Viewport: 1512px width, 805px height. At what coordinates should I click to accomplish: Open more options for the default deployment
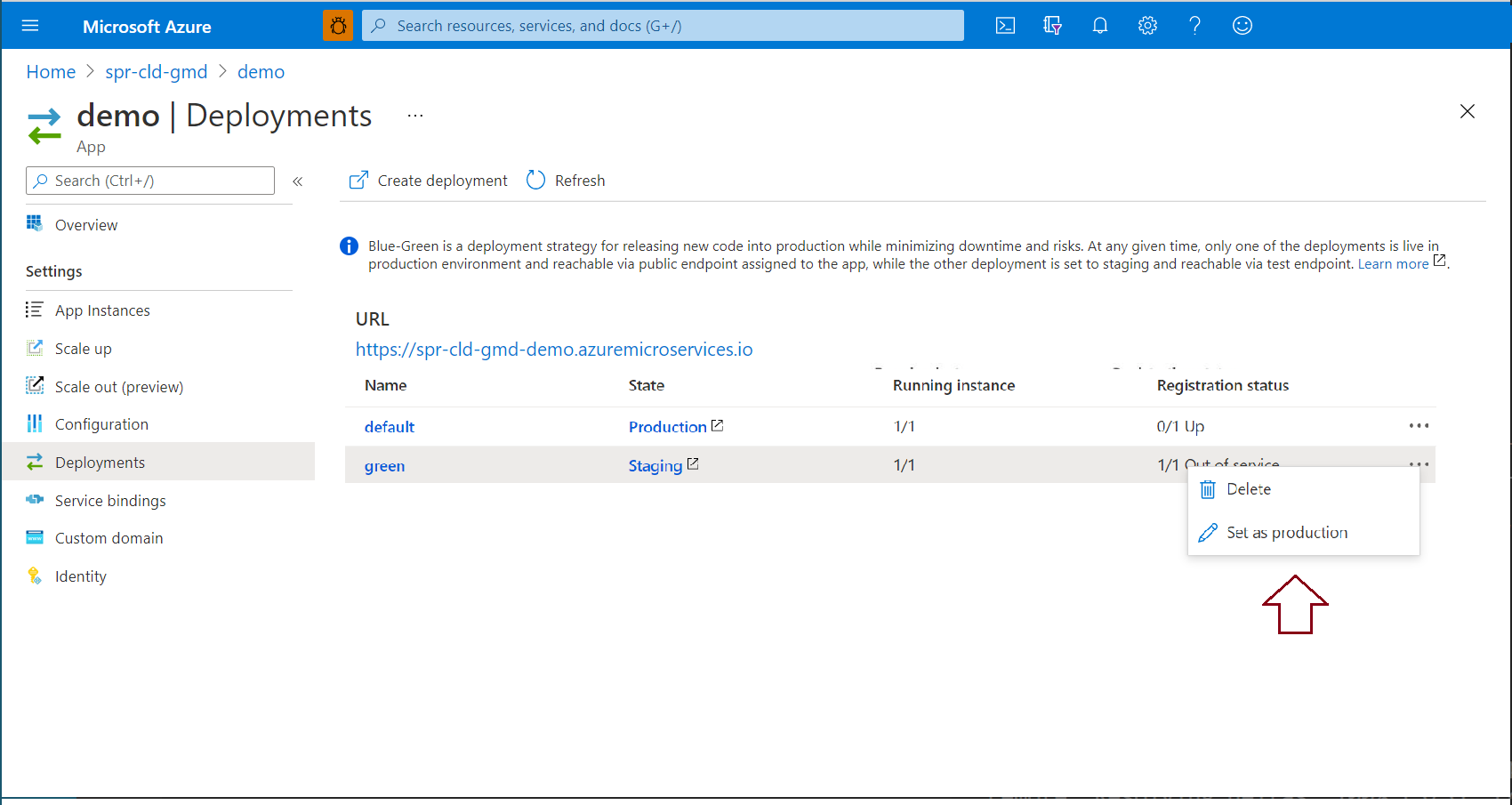(x=1419, y=426)
